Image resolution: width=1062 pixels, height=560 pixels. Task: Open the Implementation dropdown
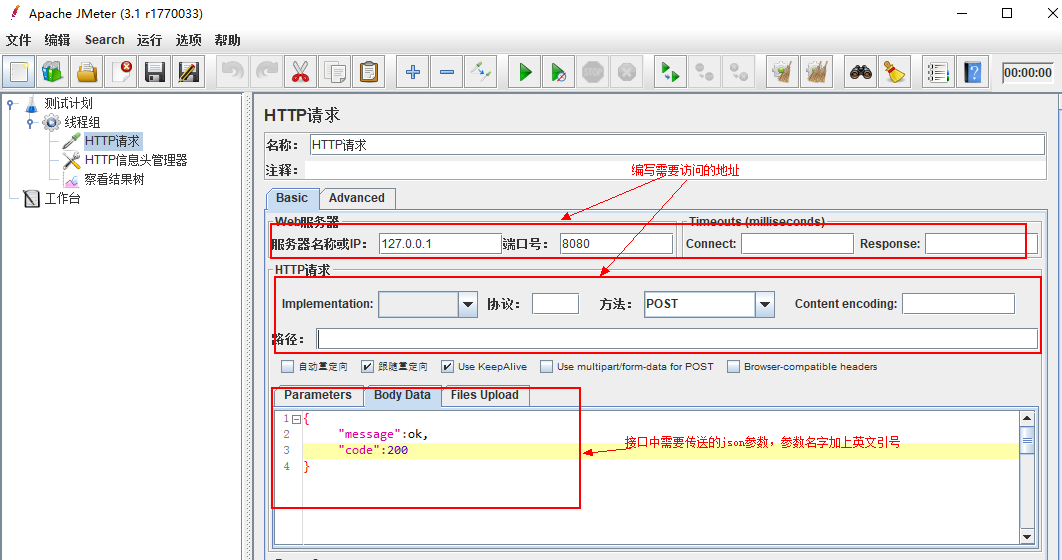pos(467,304)
